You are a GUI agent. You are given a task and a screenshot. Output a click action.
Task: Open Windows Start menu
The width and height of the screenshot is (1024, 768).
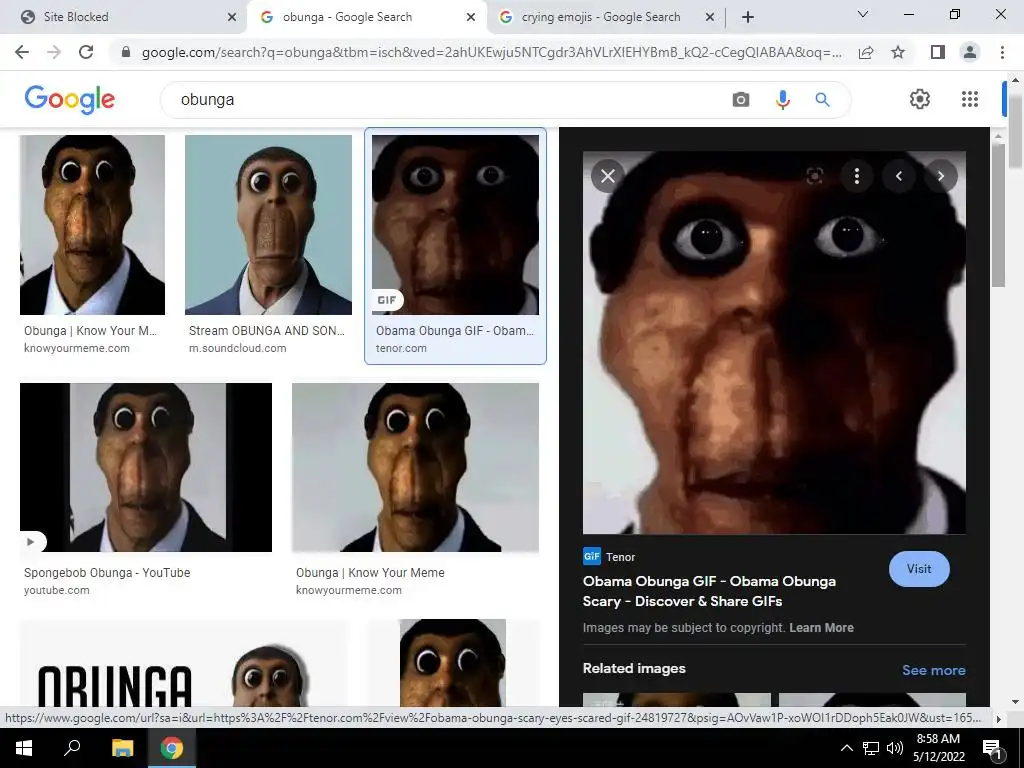click(24, 748)
